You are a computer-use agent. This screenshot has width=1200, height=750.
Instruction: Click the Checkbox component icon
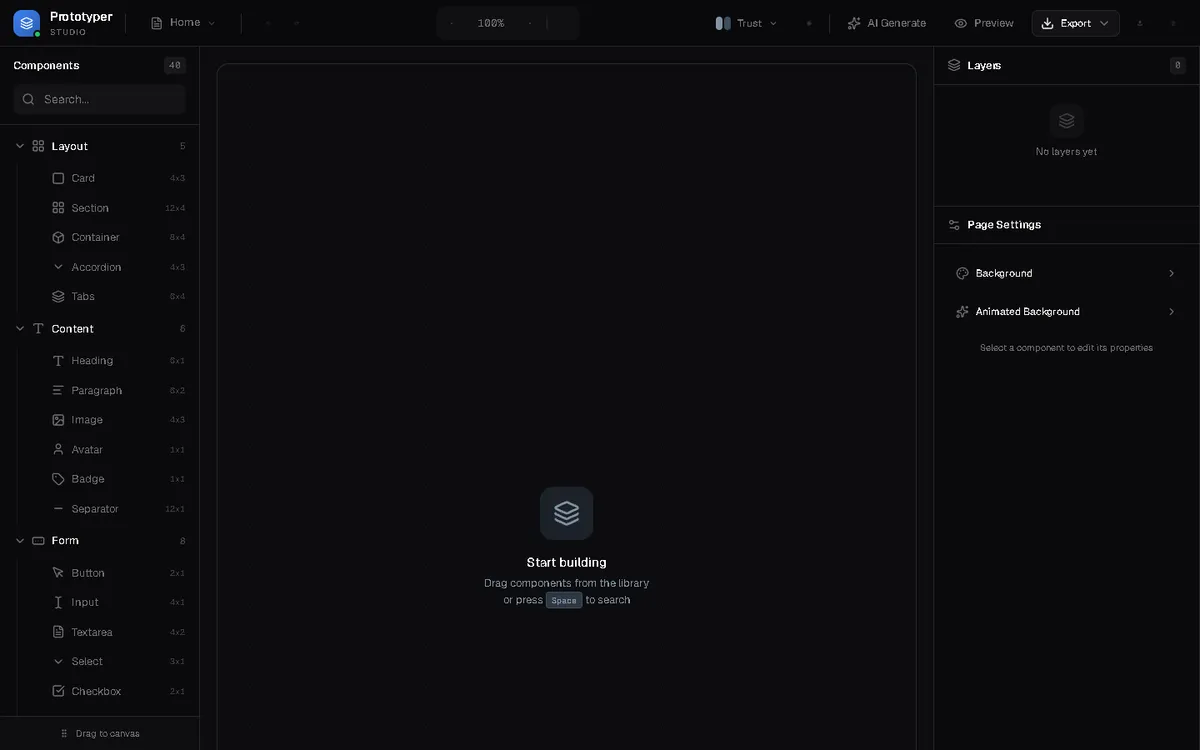(x=58, y=691)
